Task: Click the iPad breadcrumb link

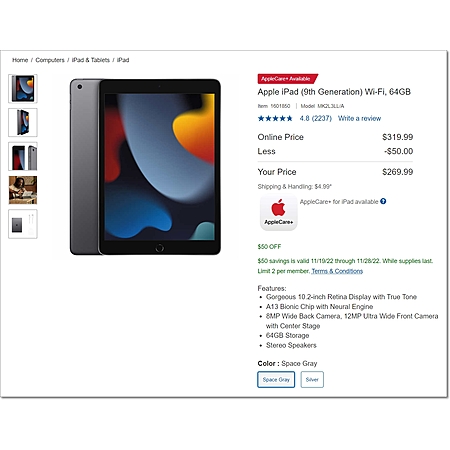Action: (123, 60)
